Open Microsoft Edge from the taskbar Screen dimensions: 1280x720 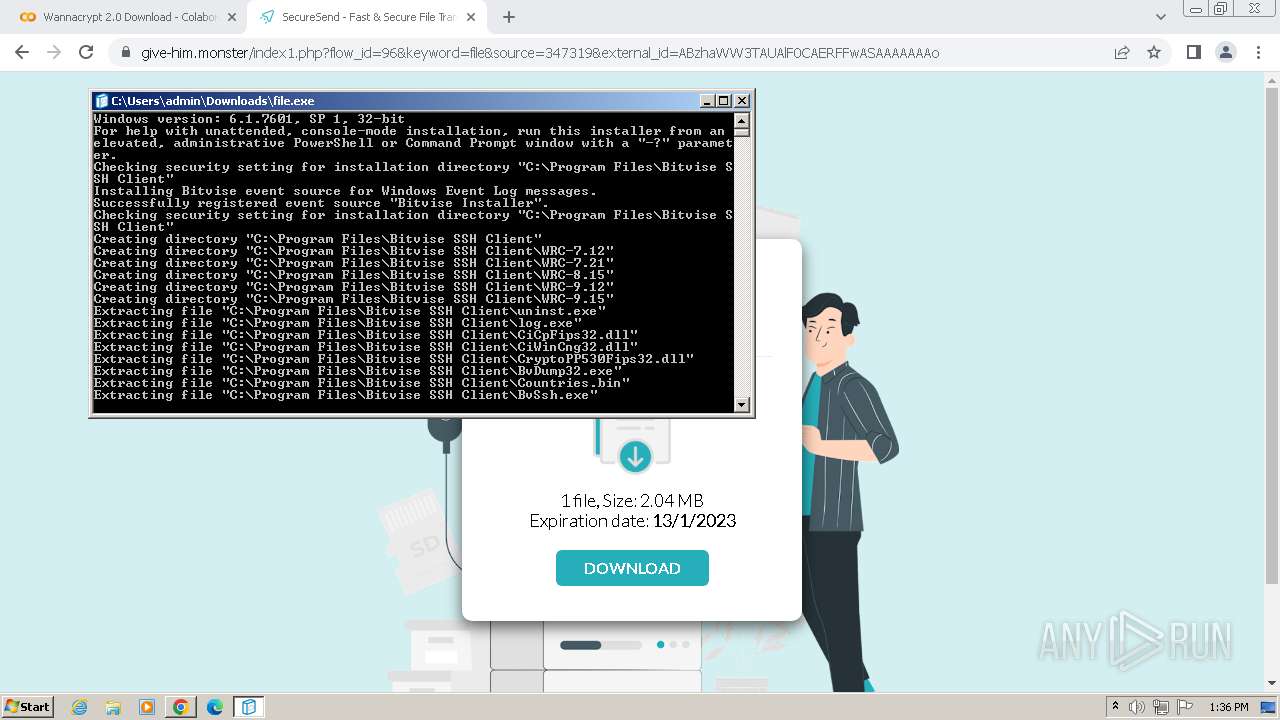pyautogui.click(x=215, y=707)
